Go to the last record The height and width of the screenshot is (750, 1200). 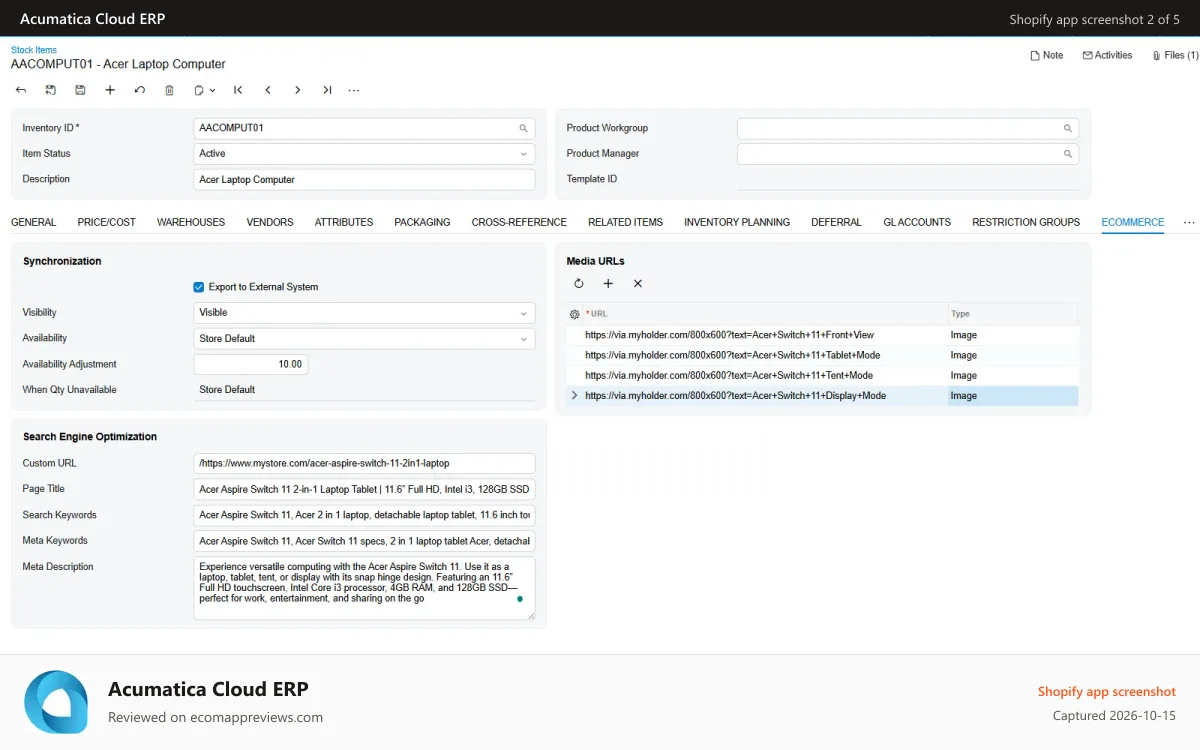point(327,90)
